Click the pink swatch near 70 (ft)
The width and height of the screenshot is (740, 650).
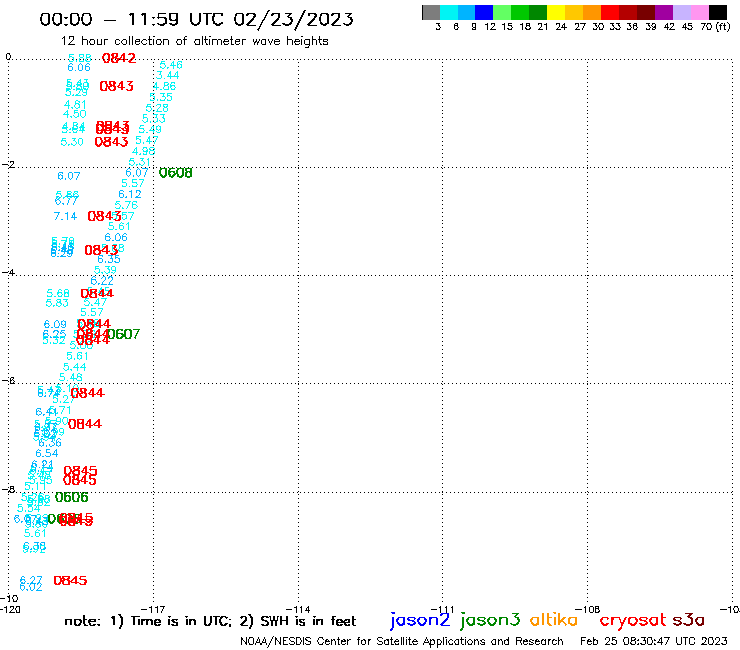coord(699,12)
